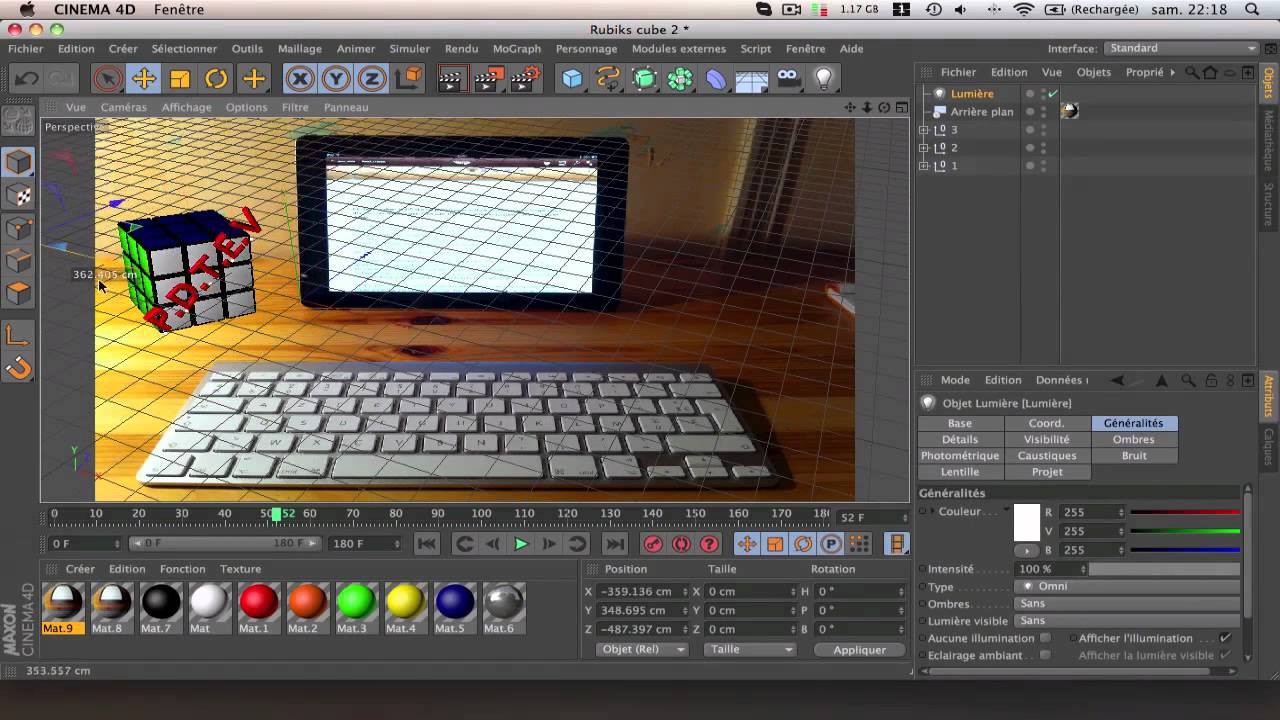Activate the Move tool
Screen dimensions: 1280x720
(x=144, y=78)
